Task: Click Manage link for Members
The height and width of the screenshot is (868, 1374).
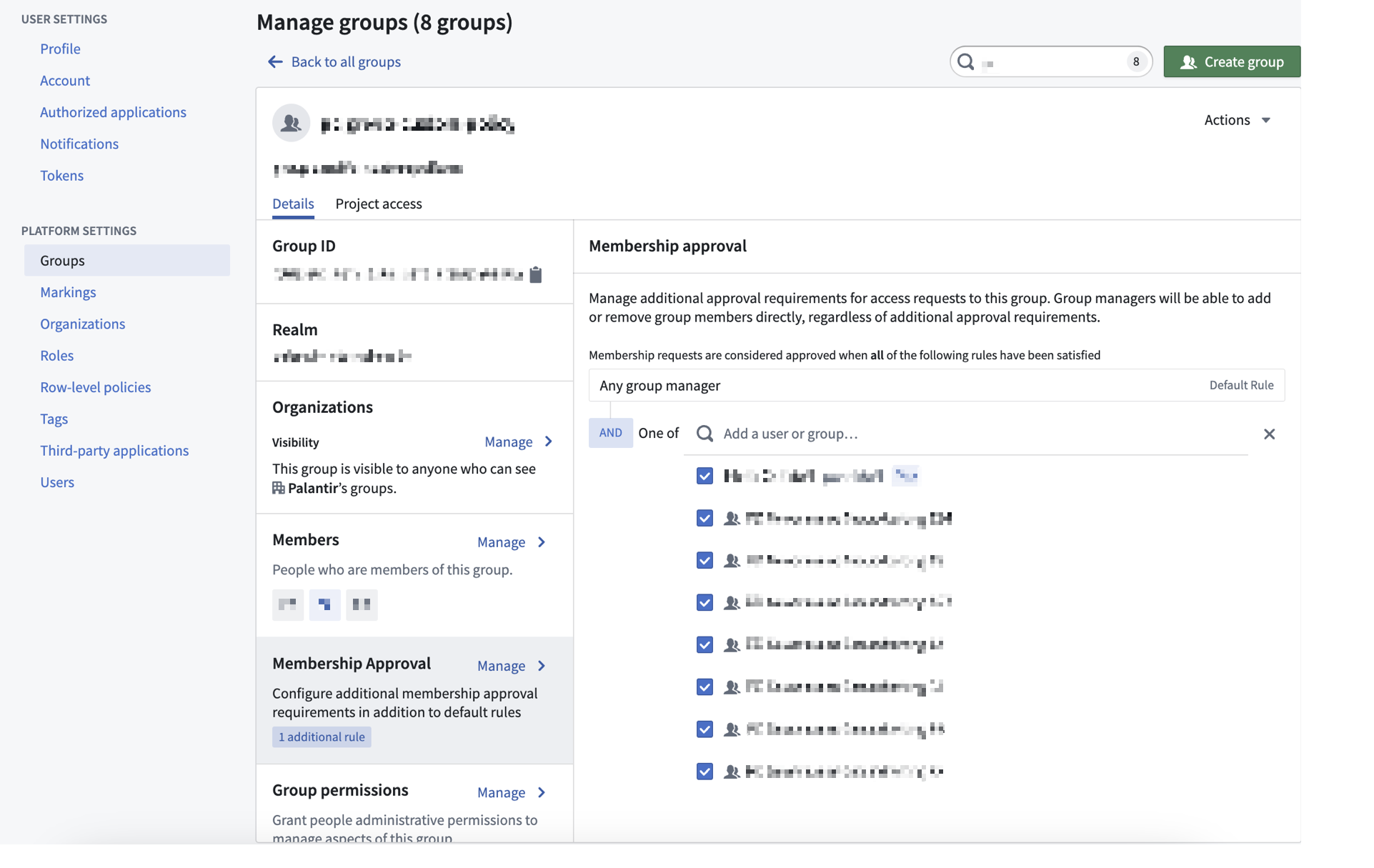Action: pos(502,542)
